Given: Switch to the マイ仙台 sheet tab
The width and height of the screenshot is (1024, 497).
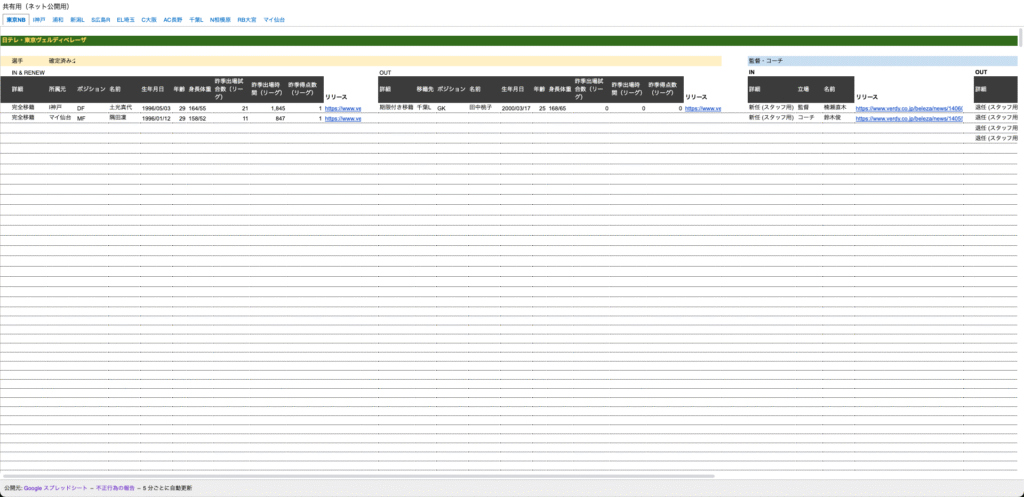Looking at the screenshot, I should click(x=274, y=20).
